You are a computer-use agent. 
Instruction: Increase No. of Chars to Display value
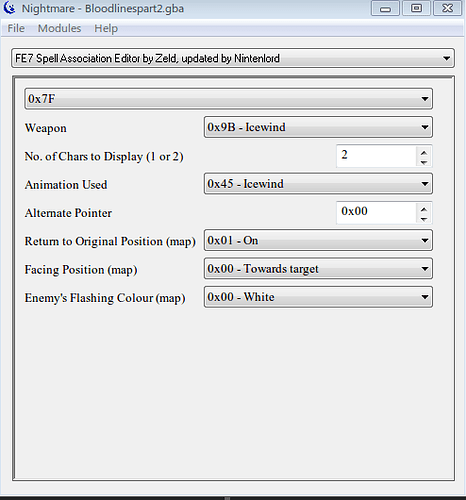coord(424,152)
